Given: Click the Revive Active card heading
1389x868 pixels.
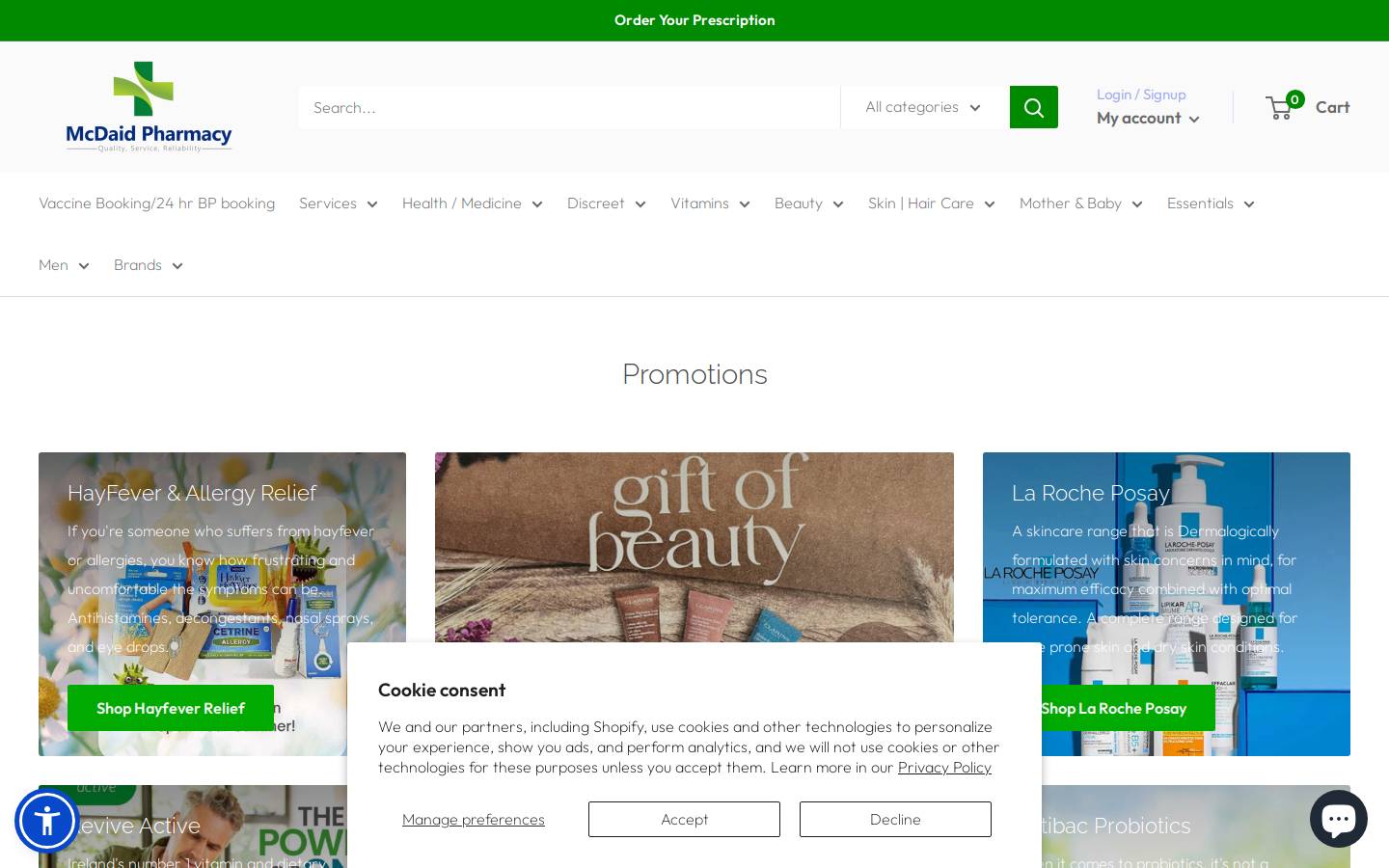Looking at the screenshot, I should click(134, 826).
